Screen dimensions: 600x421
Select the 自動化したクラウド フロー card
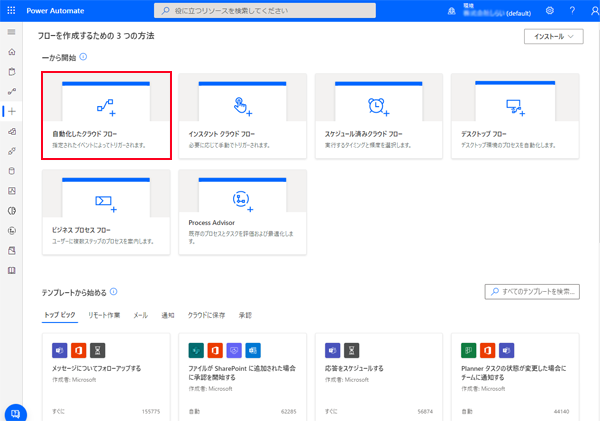(x=106, y=116)
